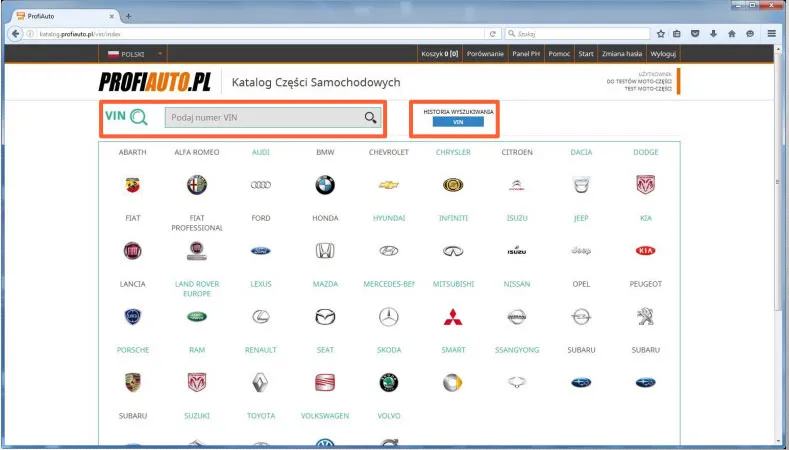
Task: Click the SsangYong logo
Action: coord(517,383)
